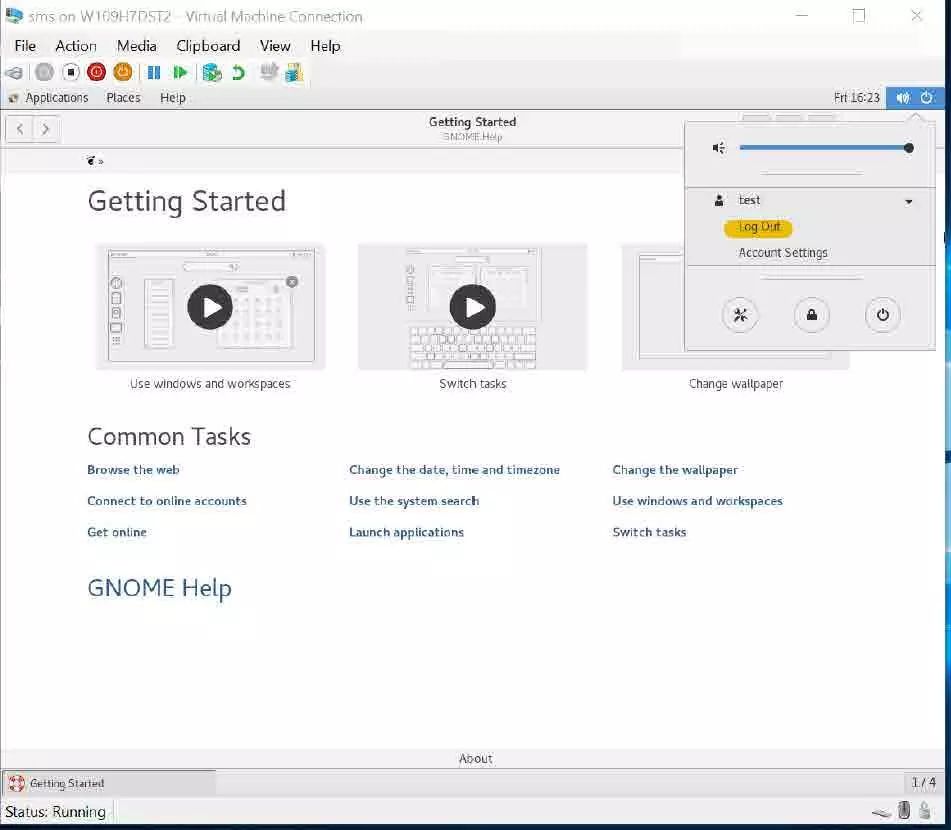Image resolution: width=951 pixels, height=830 pixels.
Task: Click the green Reset/resume play icon
Action: 180,73
